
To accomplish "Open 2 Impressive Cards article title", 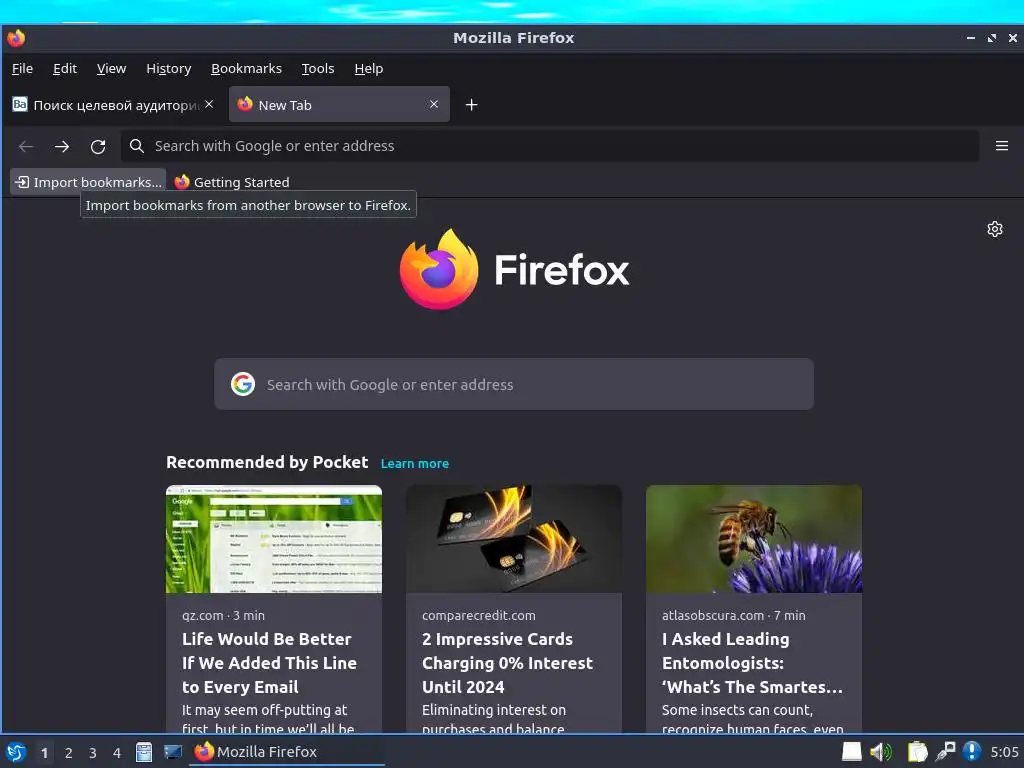I will tap(507, 663).
